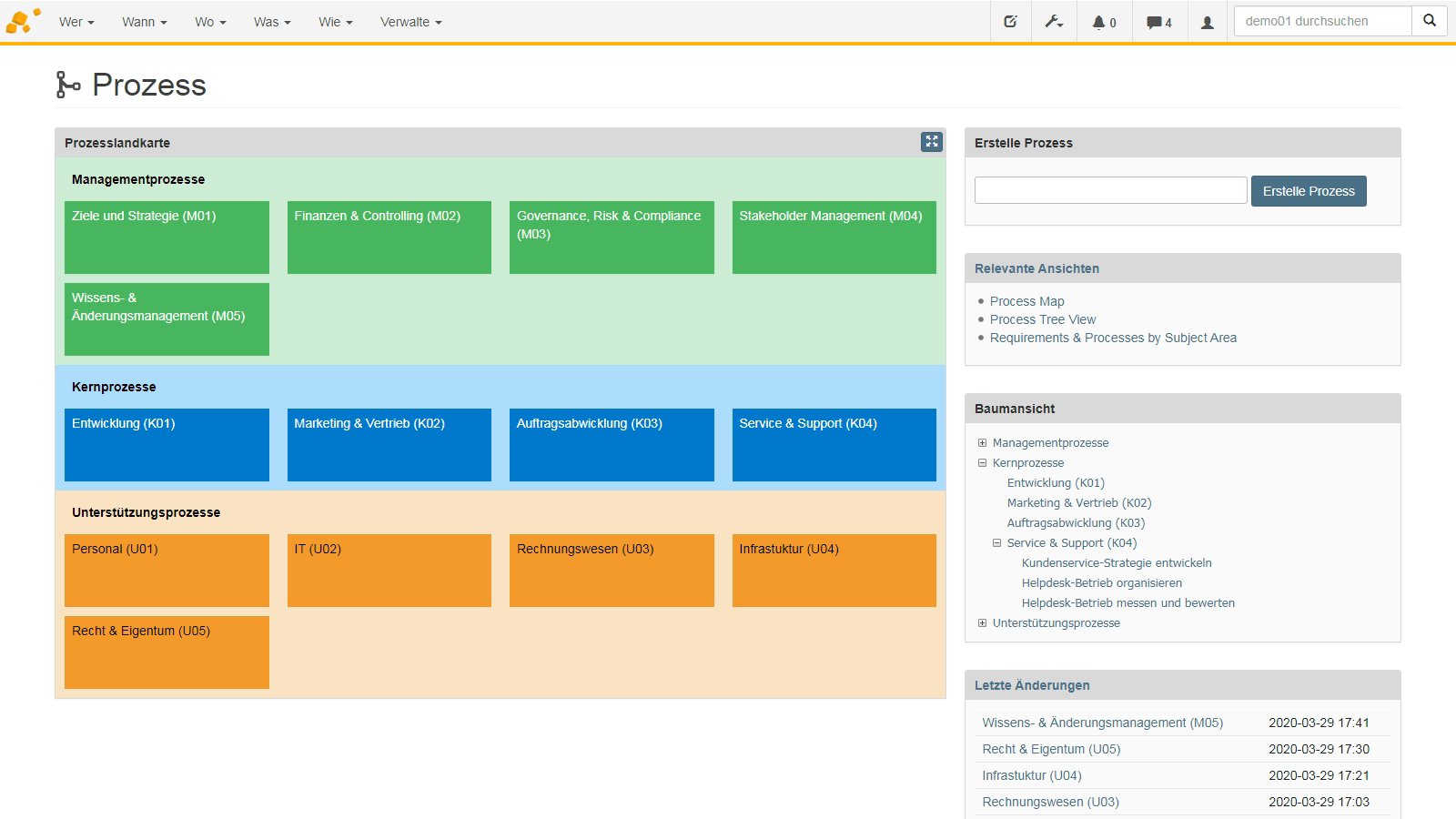Expand Managementprozesse tree node

tap(982, 443)
